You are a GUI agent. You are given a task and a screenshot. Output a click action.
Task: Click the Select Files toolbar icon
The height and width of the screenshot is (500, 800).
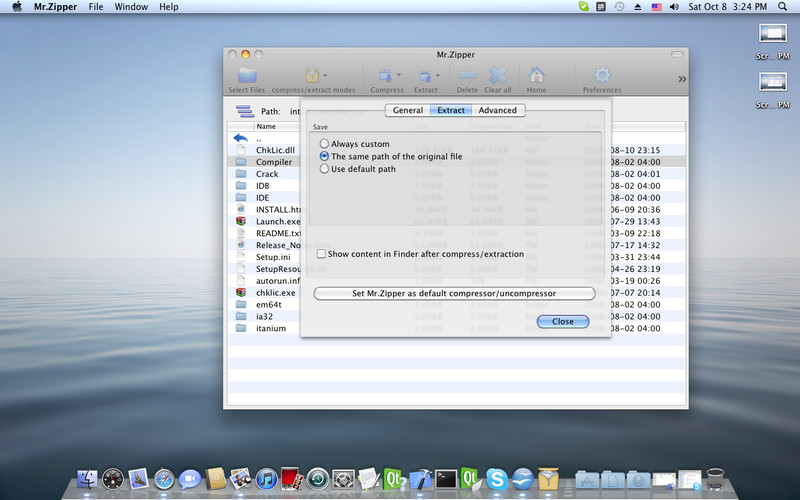247,76
